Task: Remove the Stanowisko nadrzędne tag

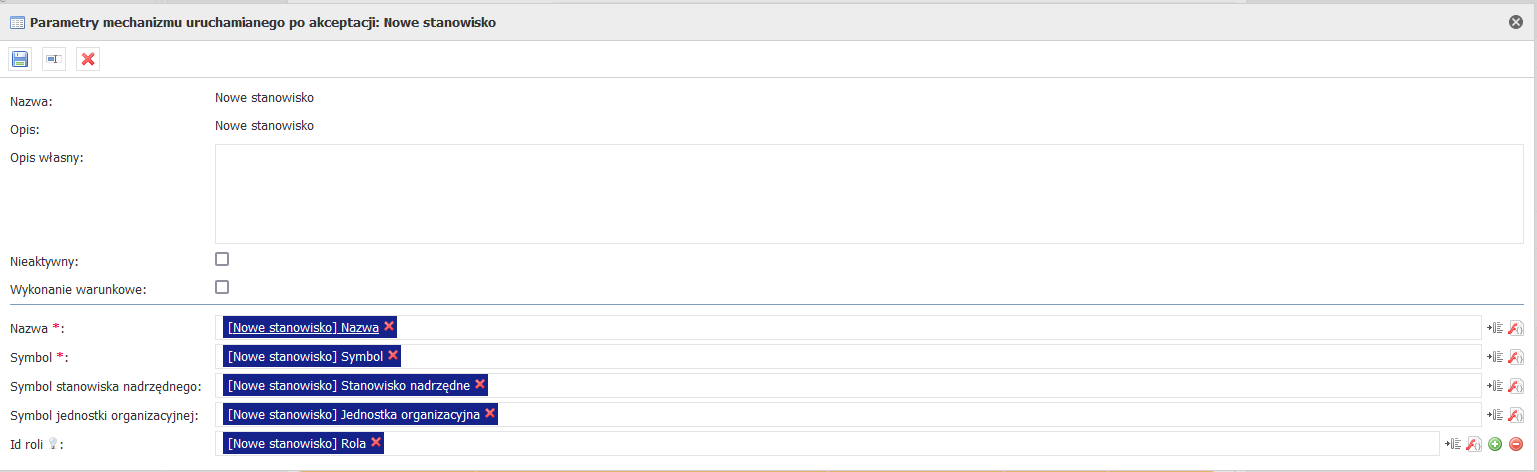Action: (x=480, y=384)
